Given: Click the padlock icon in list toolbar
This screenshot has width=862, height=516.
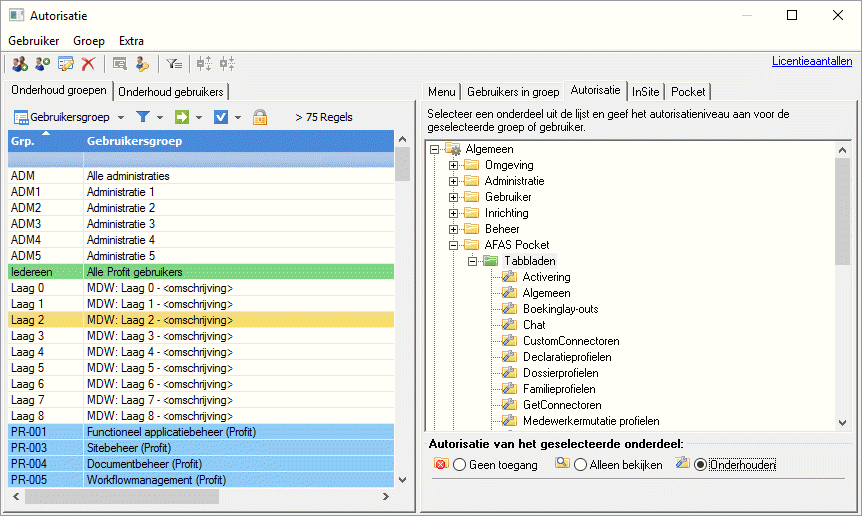Looking at the screenshot, I should click(259, 117).
